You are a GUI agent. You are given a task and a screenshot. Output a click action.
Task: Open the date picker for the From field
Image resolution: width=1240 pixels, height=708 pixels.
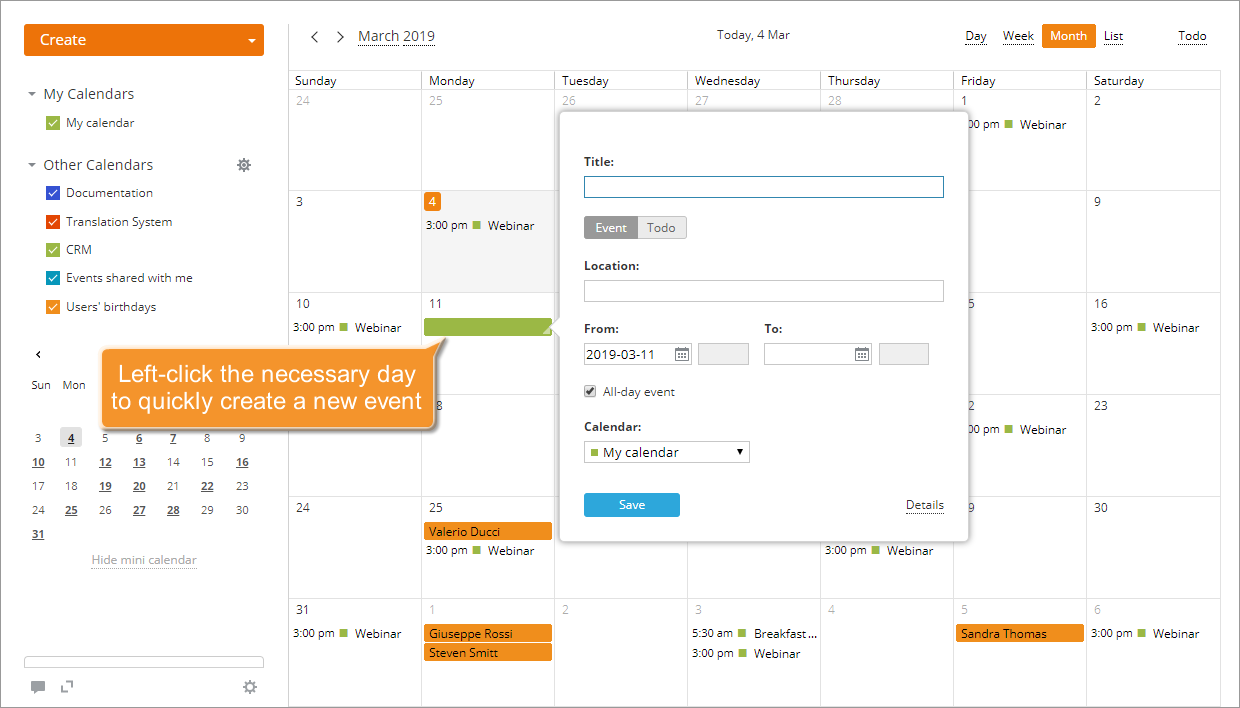[x=681, y=353]
